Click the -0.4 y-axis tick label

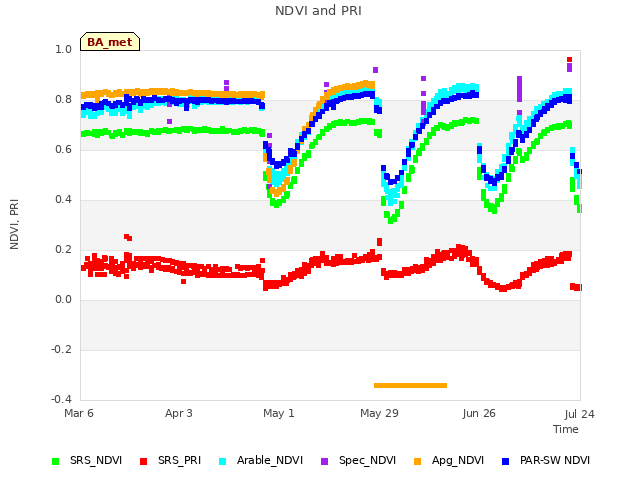[x=61, y=399]
